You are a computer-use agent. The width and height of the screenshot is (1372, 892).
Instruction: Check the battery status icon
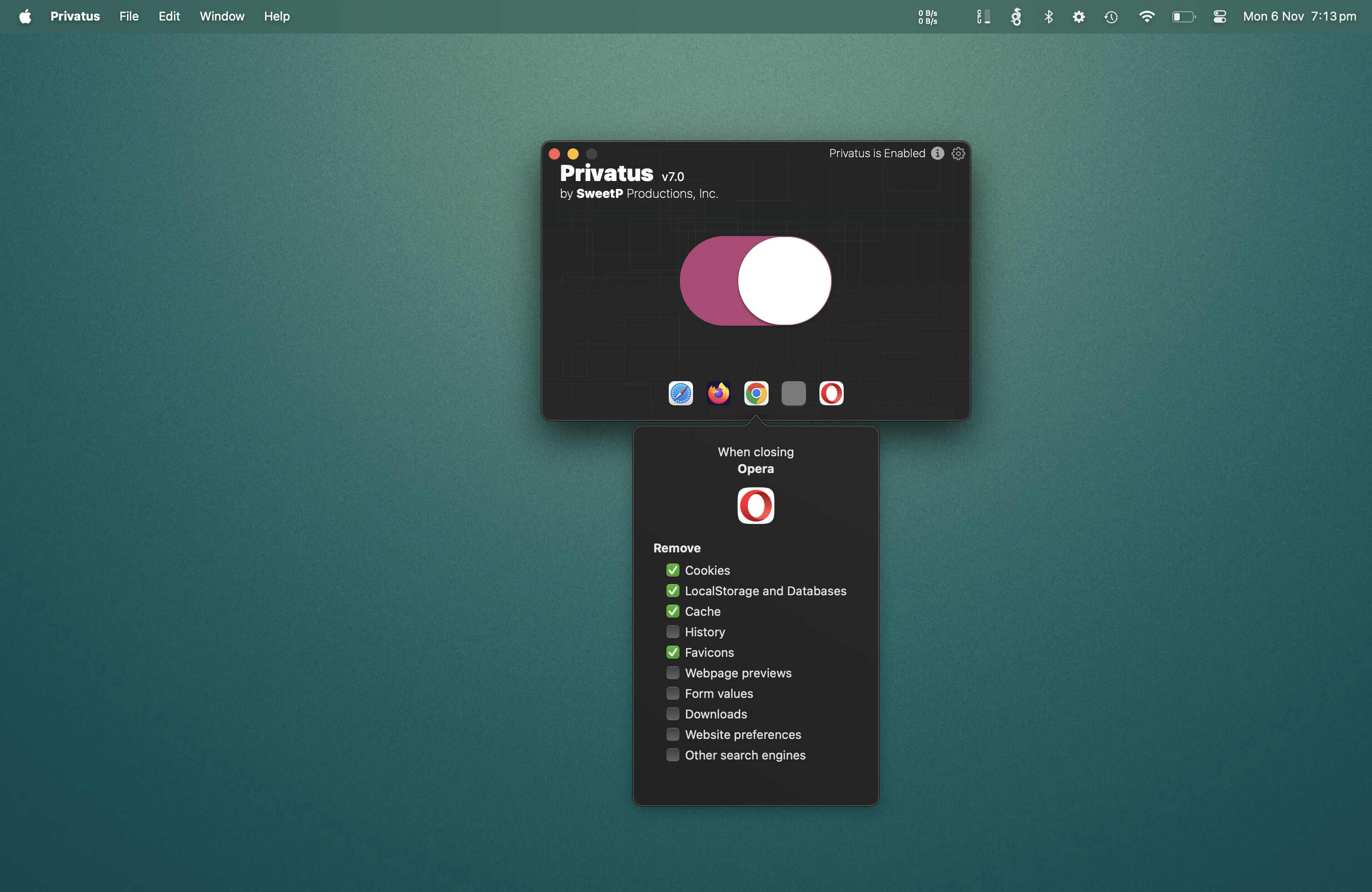pyautogui.click(x=1183, y=17)
